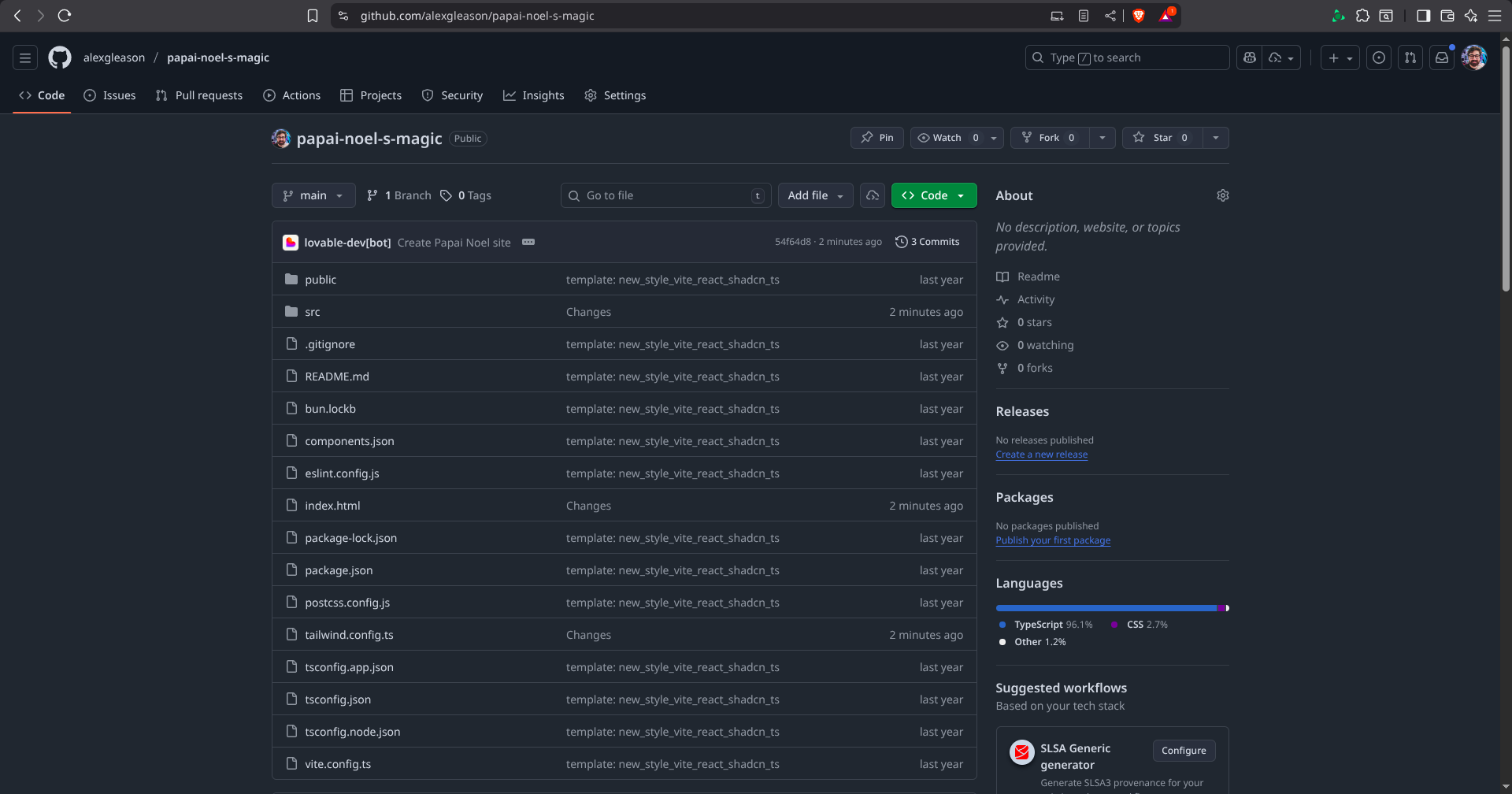Expand the commit message ellipsis
This screenshot has height=794, width=1512.
528,242
